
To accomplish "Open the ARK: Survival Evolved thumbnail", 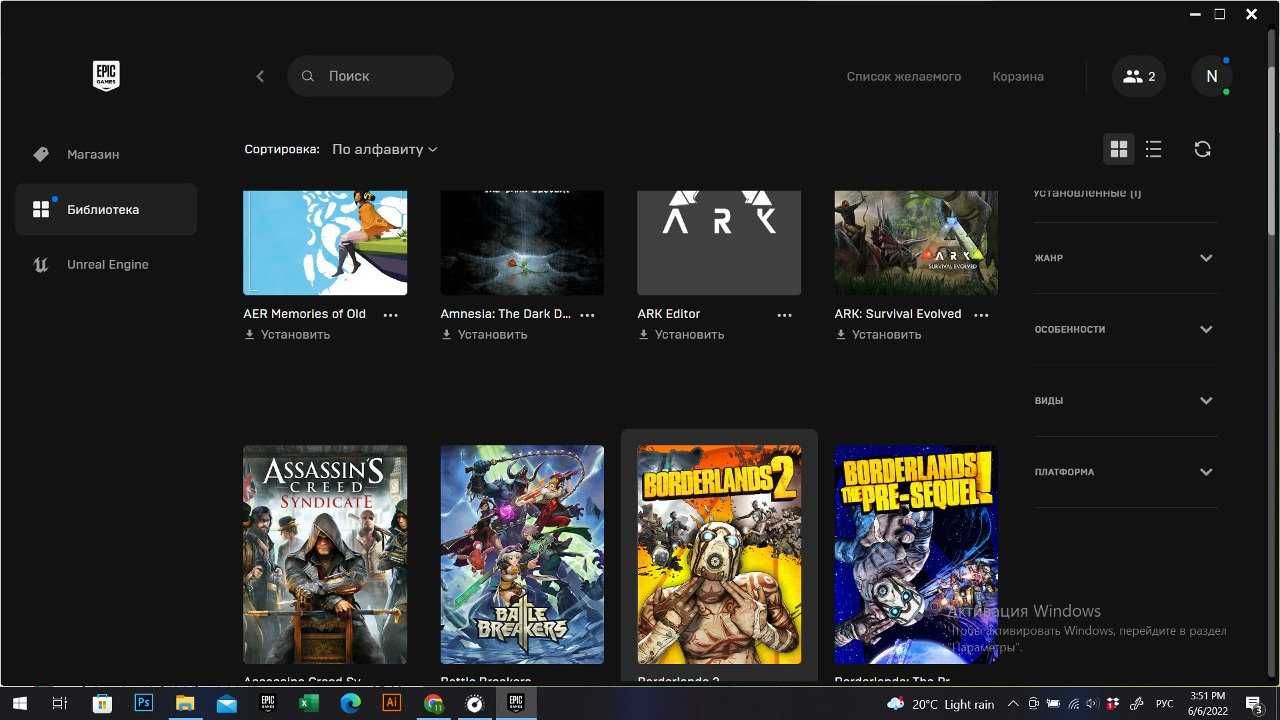I will (916, 243).
